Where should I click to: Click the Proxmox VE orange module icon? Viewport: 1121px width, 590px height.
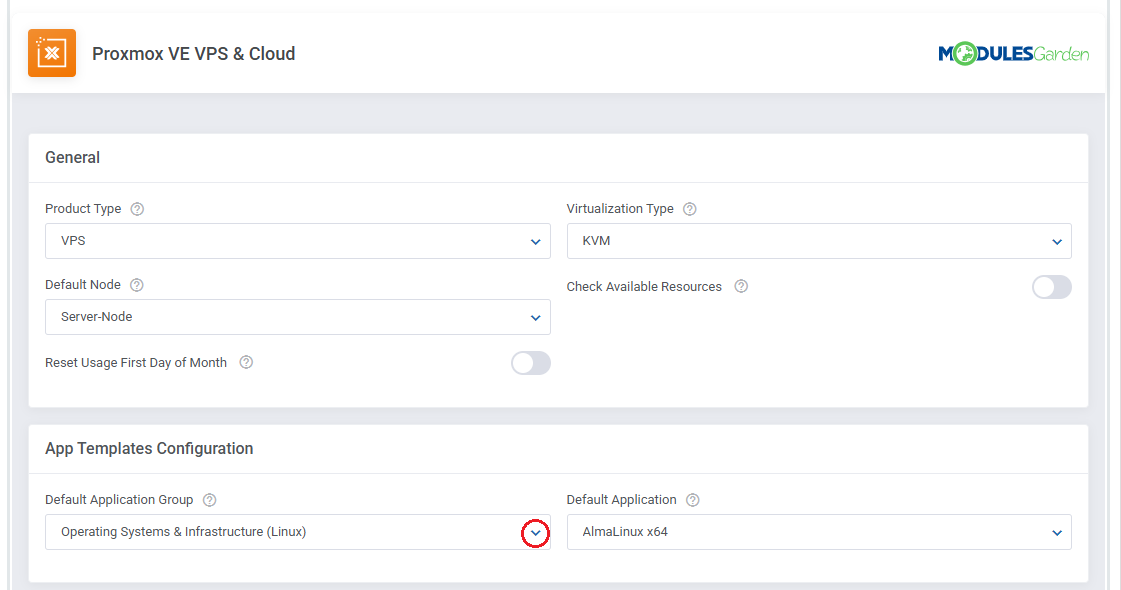point(52,53)
